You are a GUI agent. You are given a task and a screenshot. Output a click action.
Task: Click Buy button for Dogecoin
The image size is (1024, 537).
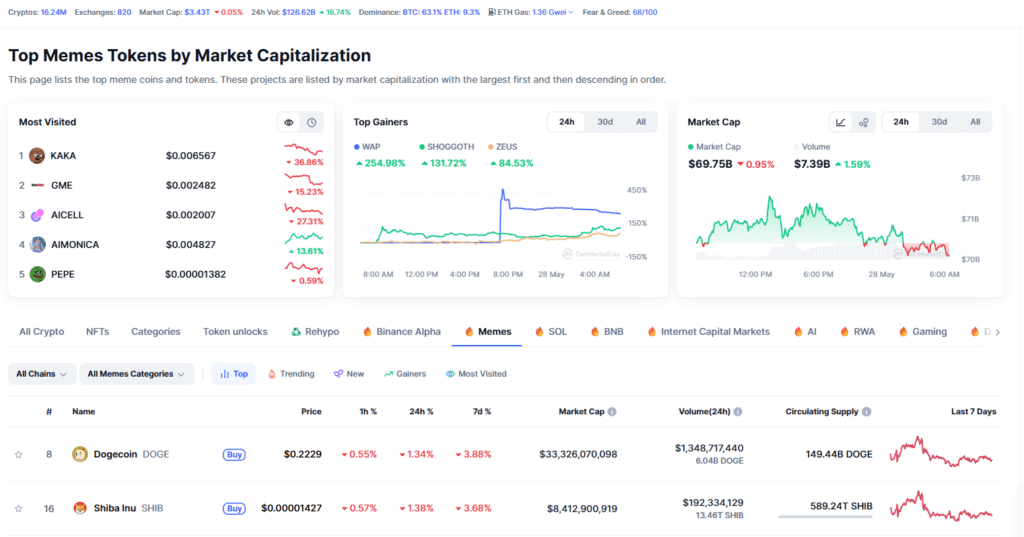pyautogui.click(x=234, y=455)
